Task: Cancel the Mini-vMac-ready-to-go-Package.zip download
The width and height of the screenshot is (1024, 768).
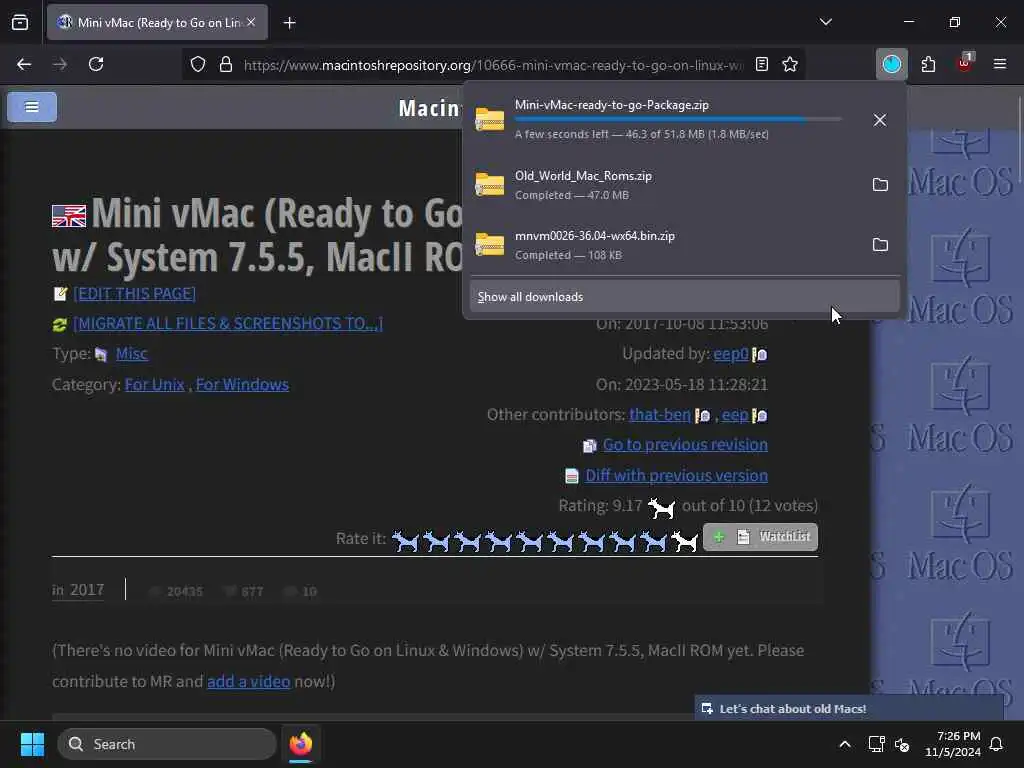Action: coord(880,120)
